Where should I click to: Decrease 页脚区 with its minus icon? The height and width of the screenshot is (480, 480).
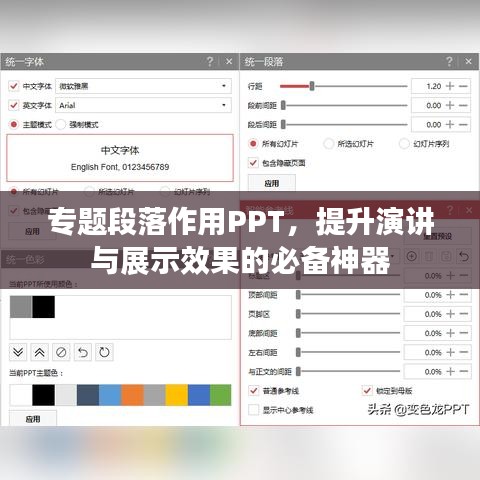click(x=464, y=314)
